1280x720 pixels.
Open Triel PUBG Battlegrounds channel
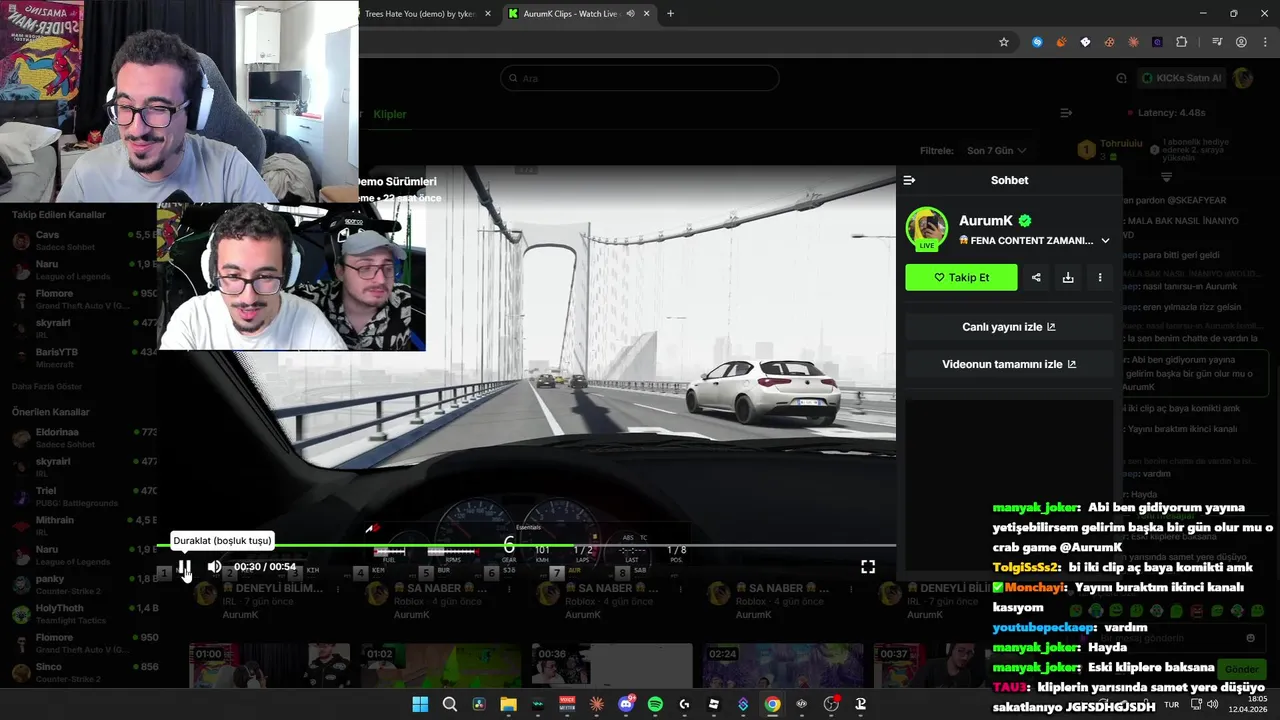point(80,496)
